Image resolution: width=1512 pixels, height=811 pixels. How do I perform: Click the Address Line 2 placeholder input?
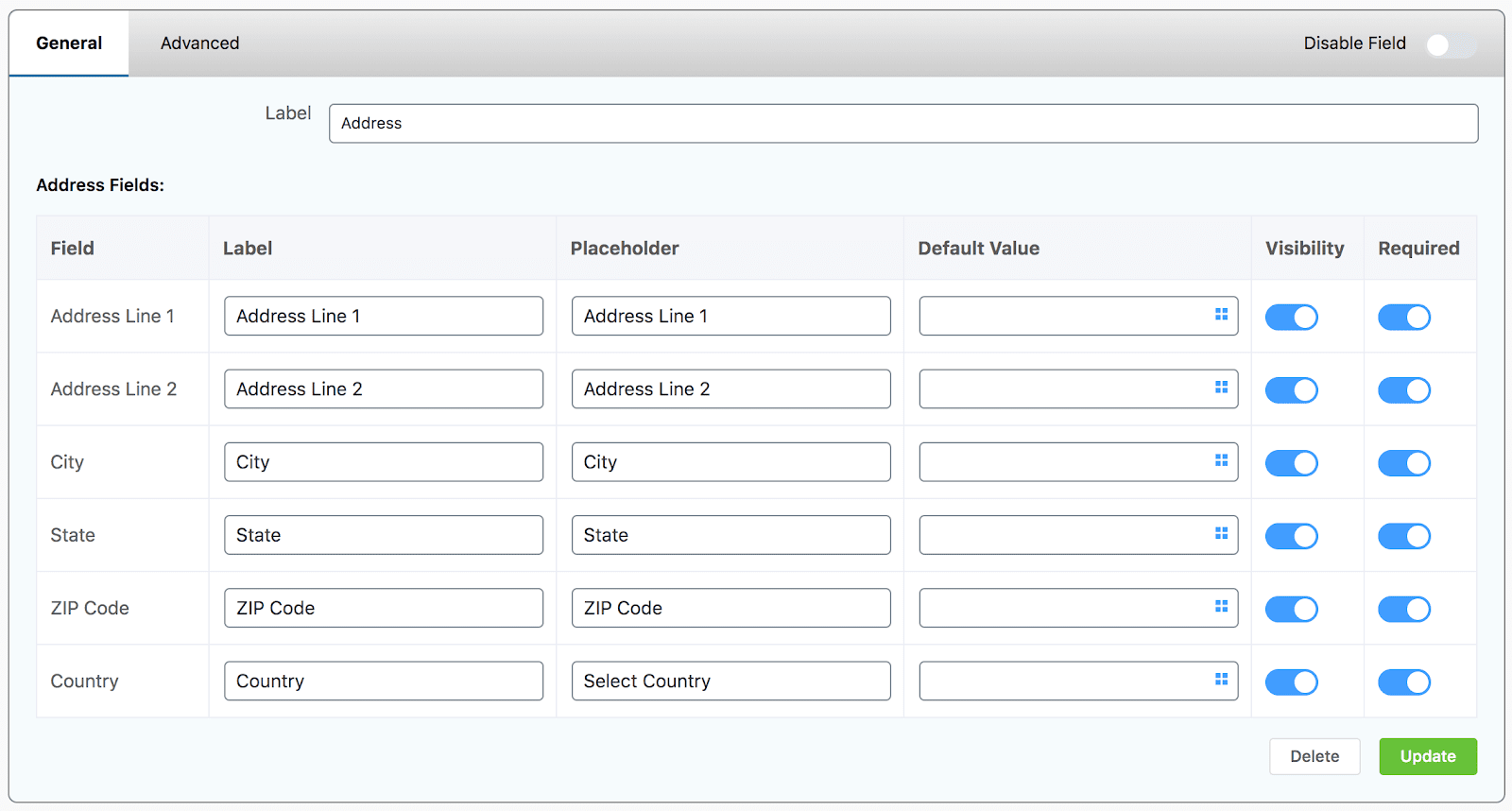(730, 389)
